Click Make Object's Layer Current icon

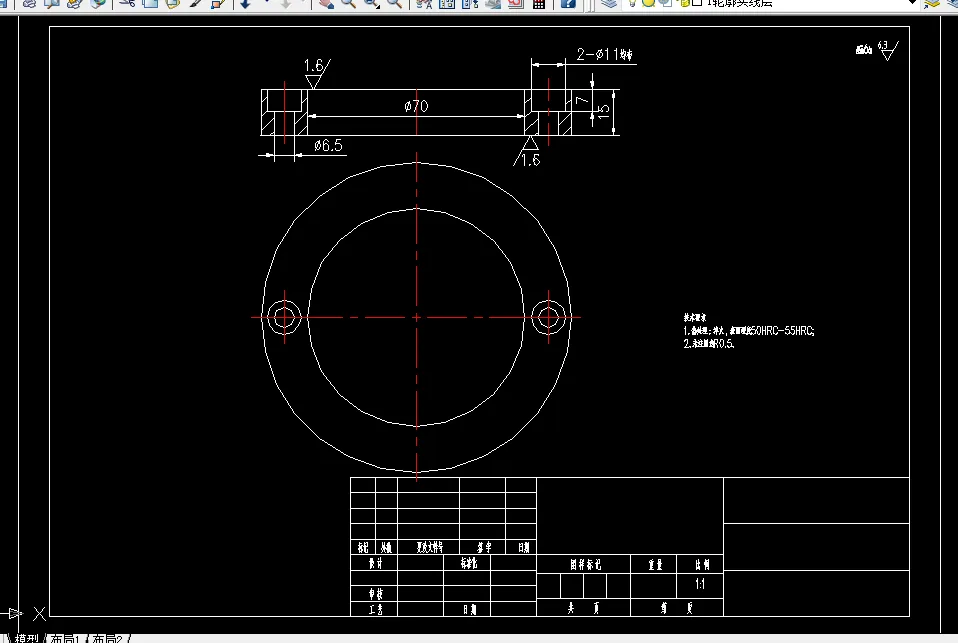(932, 3)
